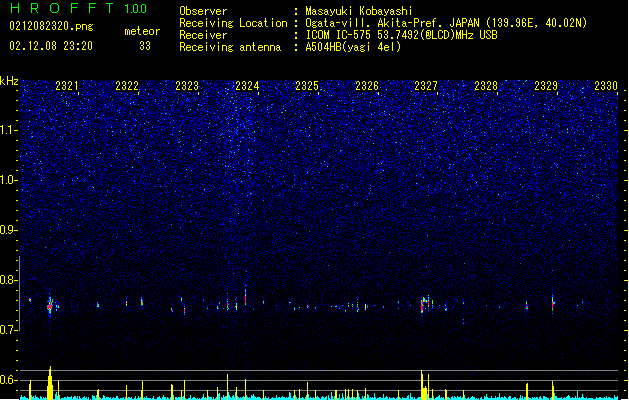Screen dimensions: 629x400
Task: Click the 0.7 kHz frequency tick label
Action: coord(9,330)
